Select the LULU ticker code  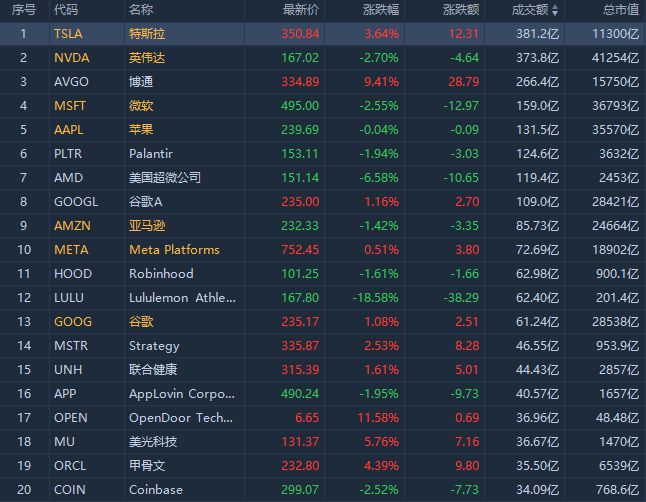(x=69, y=298)
